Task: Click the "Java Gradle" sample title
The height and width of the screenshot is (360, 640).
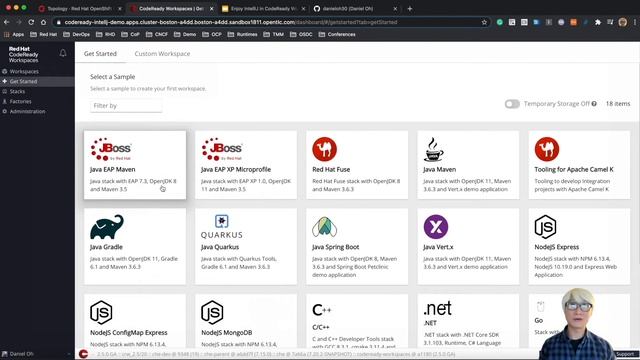Action: (106, 247)
